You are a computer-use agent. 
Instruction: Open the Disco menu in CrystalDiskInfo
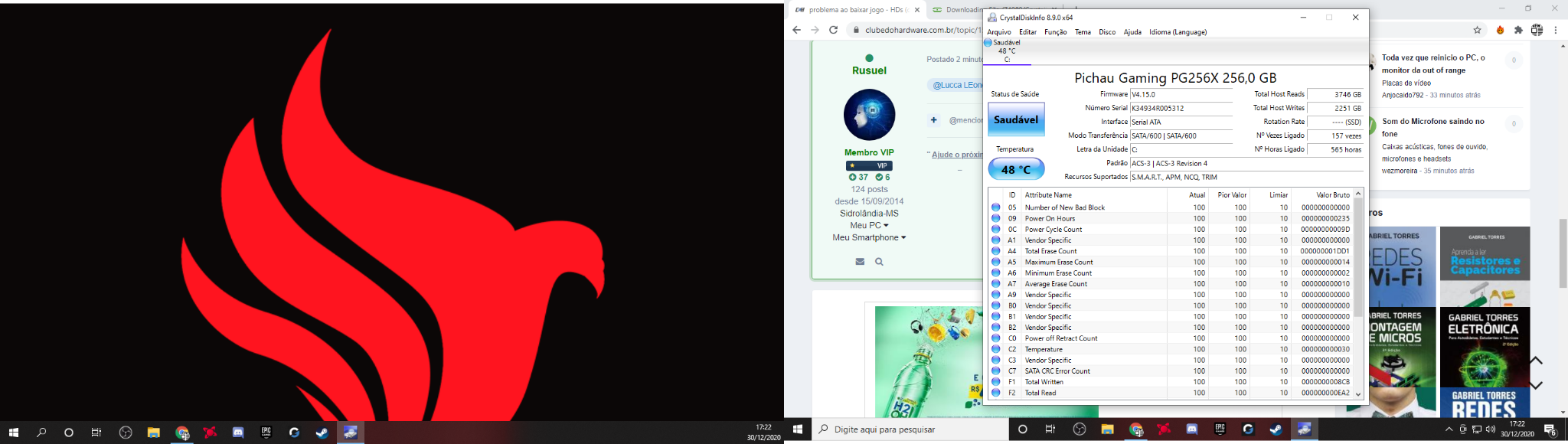1107,32
